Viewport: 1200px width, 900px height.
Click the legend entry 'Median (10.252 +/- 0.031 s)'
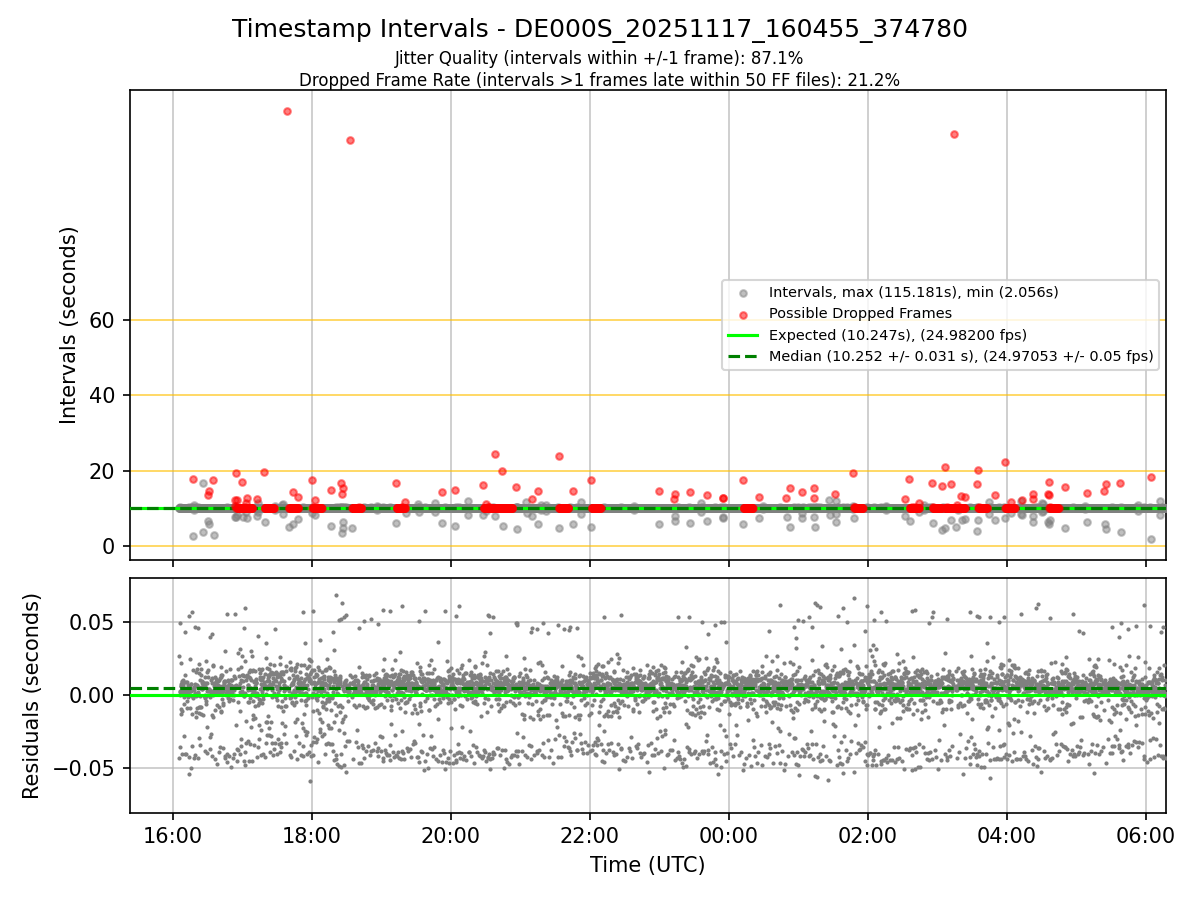click(x=961, y=355)
